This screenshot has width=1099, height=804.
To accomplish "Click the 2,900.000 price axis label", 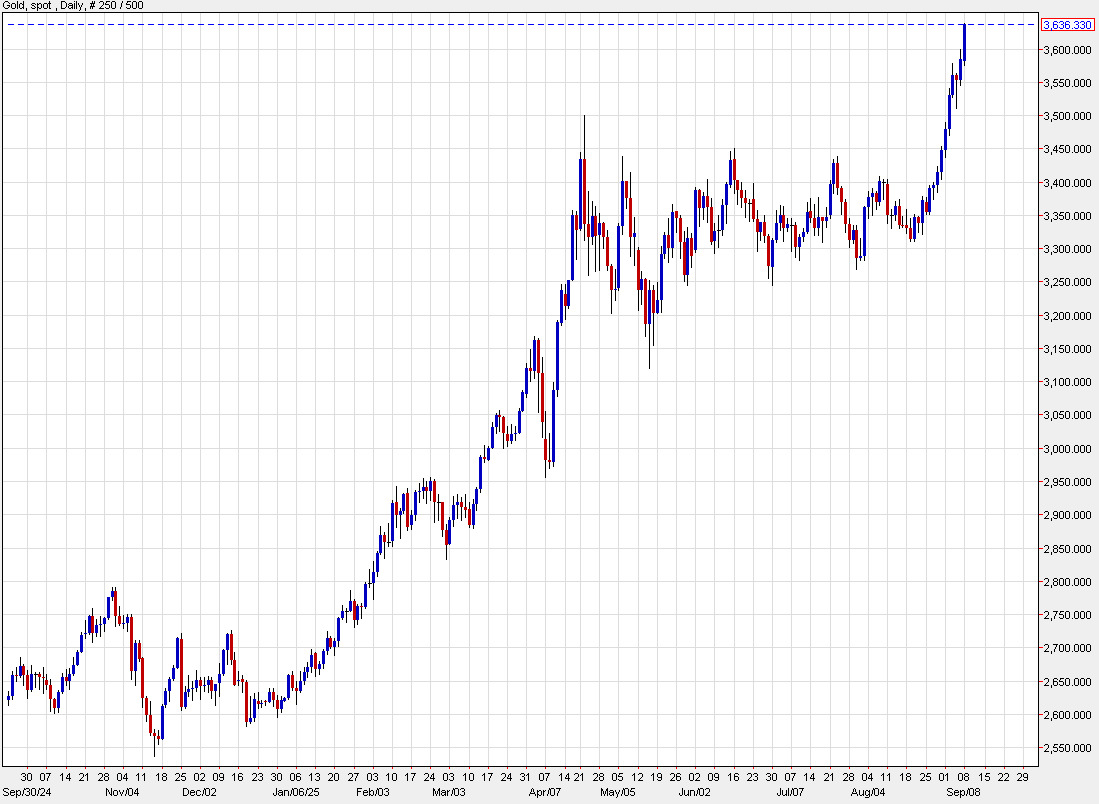I will [1067, 515].
